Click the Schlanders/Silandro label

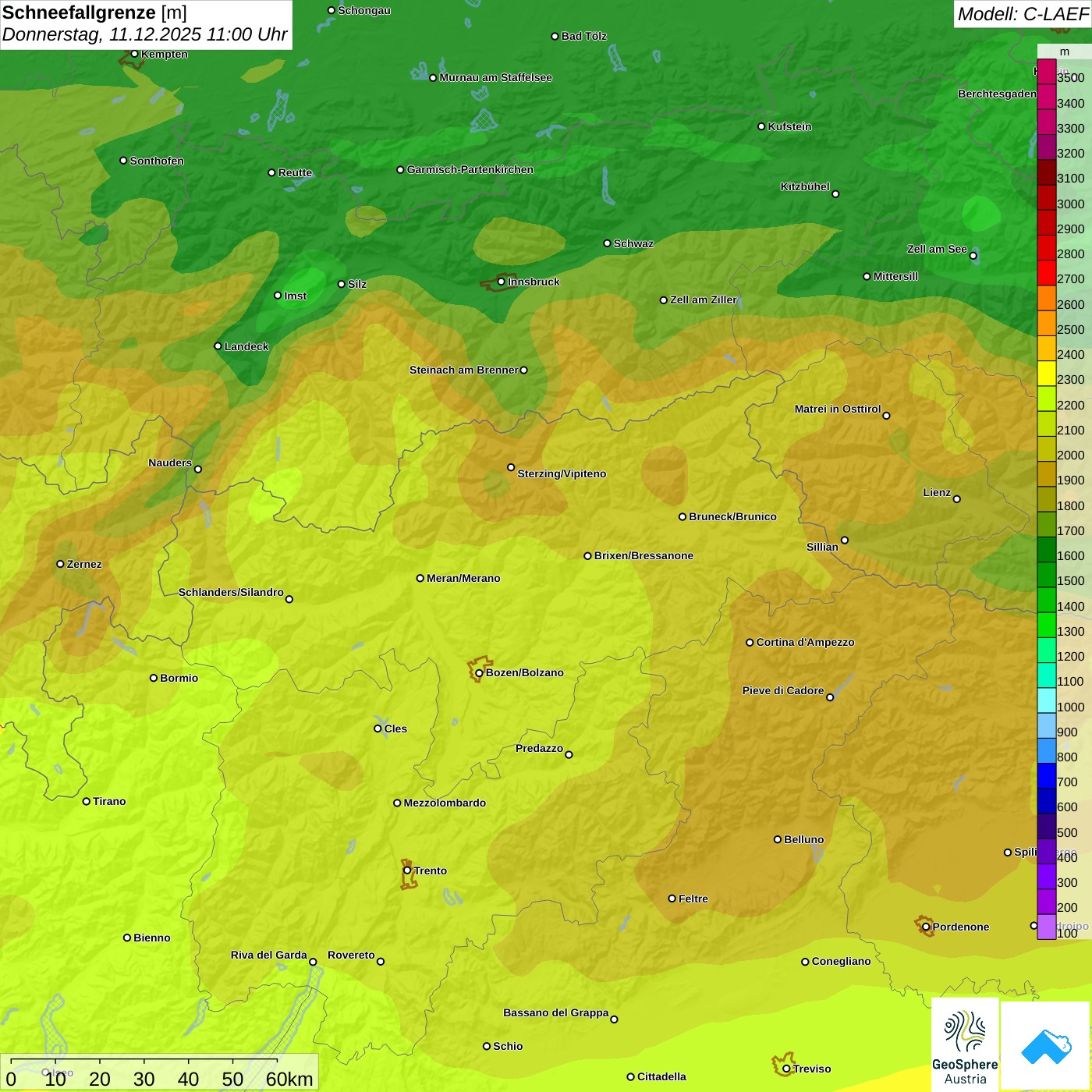231,592
